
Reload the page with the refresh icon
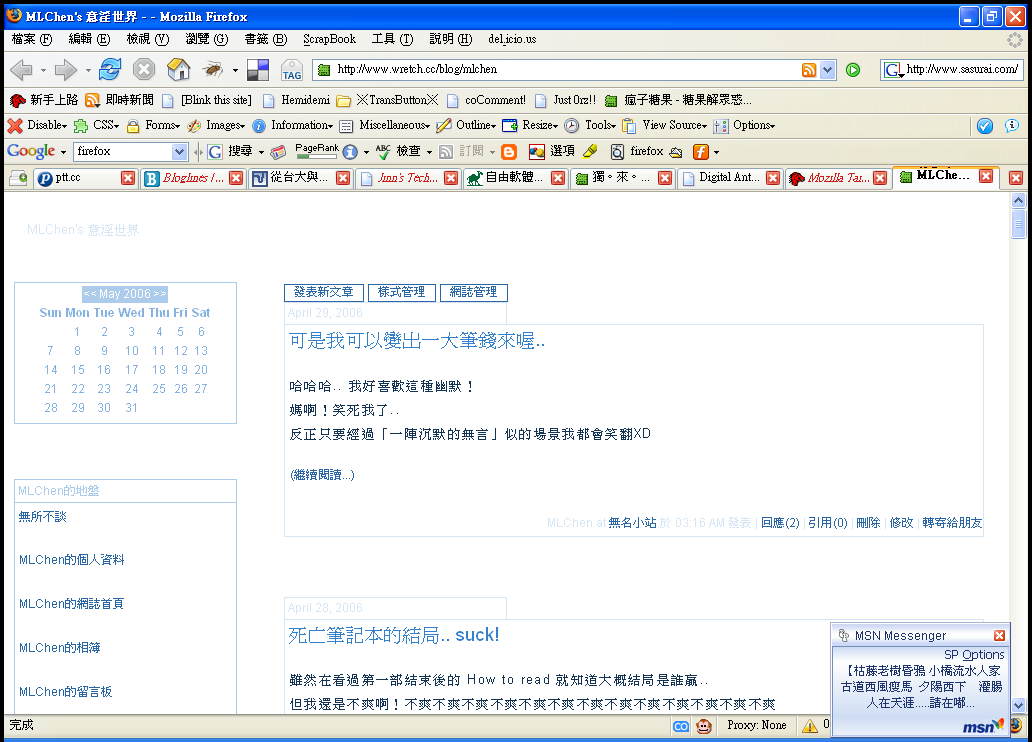tap(110, 68)
